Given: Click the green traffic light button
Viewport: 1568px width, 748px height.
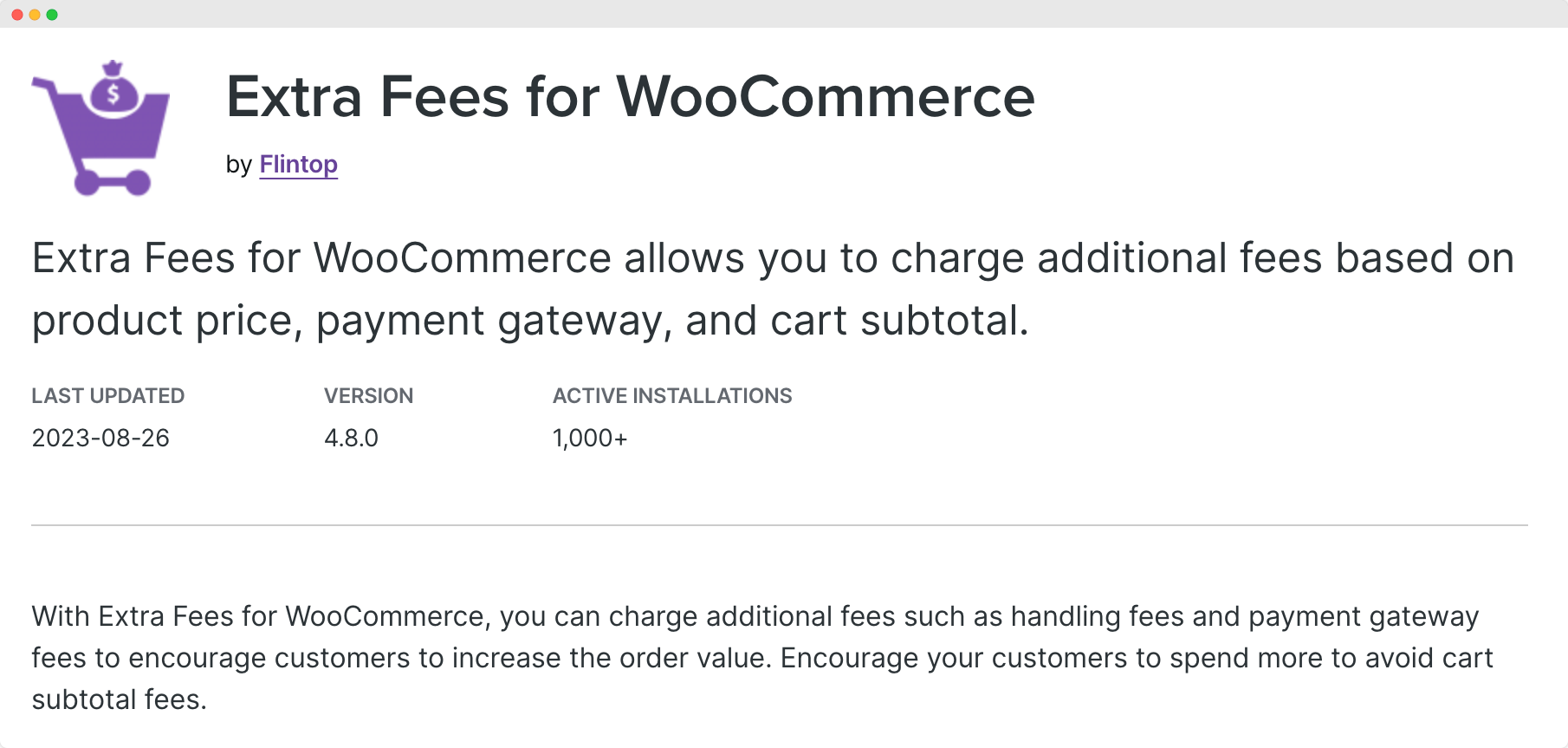Looking at the screenshot, I should tap(52, 13).
